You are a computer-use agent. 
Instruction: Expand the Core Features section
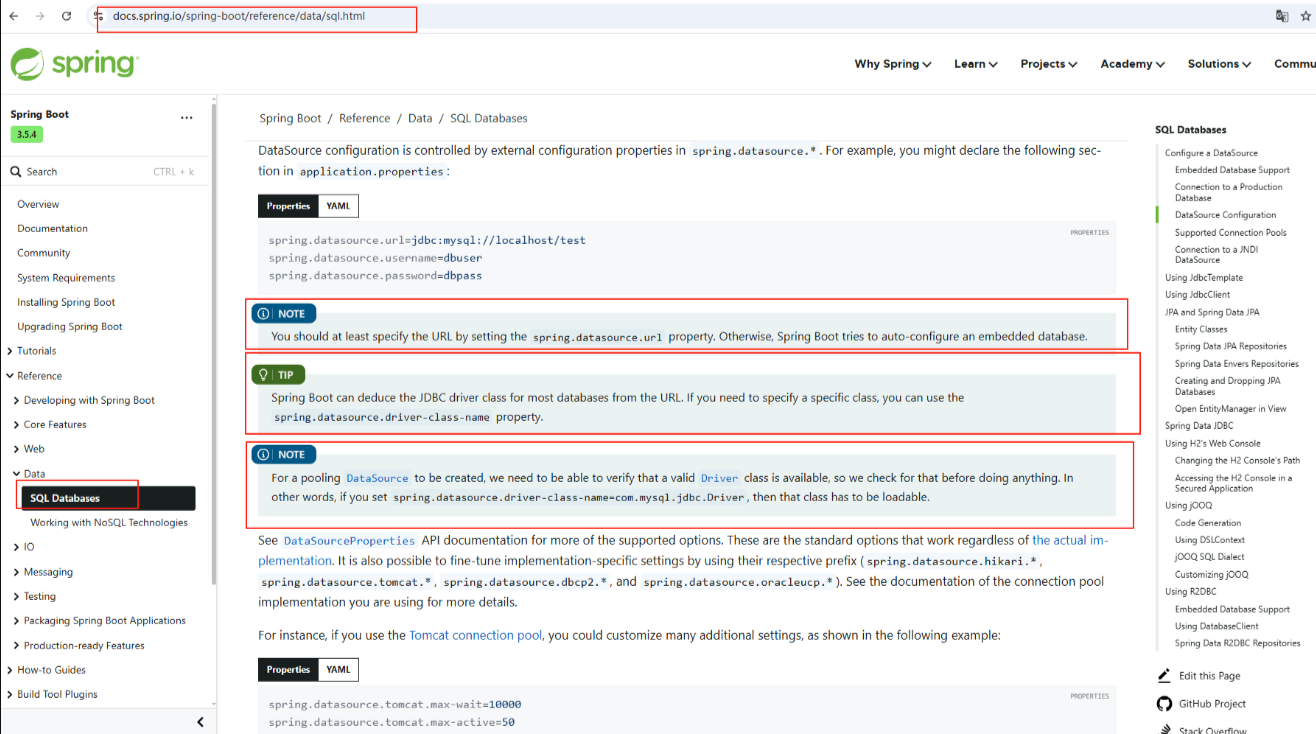(17, 425)
